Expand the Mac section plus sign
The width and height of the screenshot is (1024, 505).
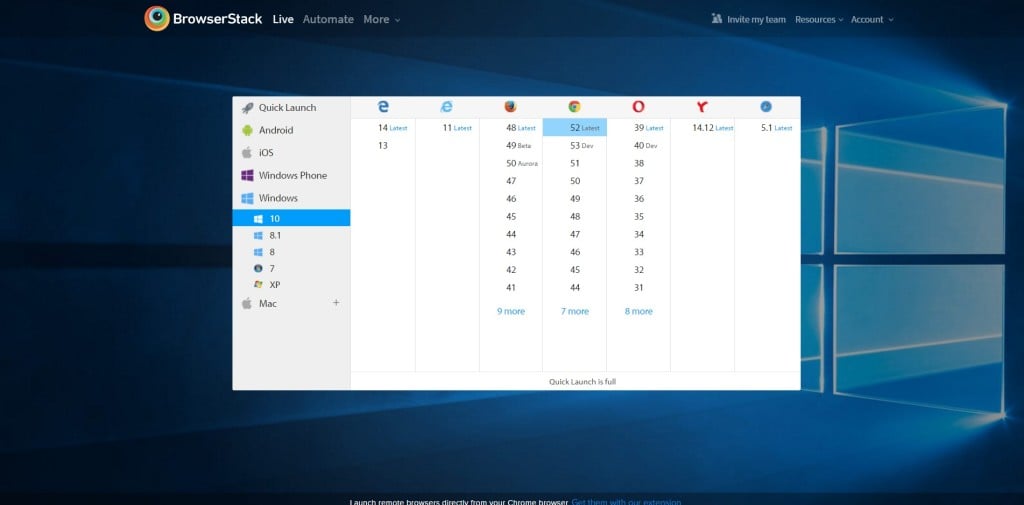(336, 303)
